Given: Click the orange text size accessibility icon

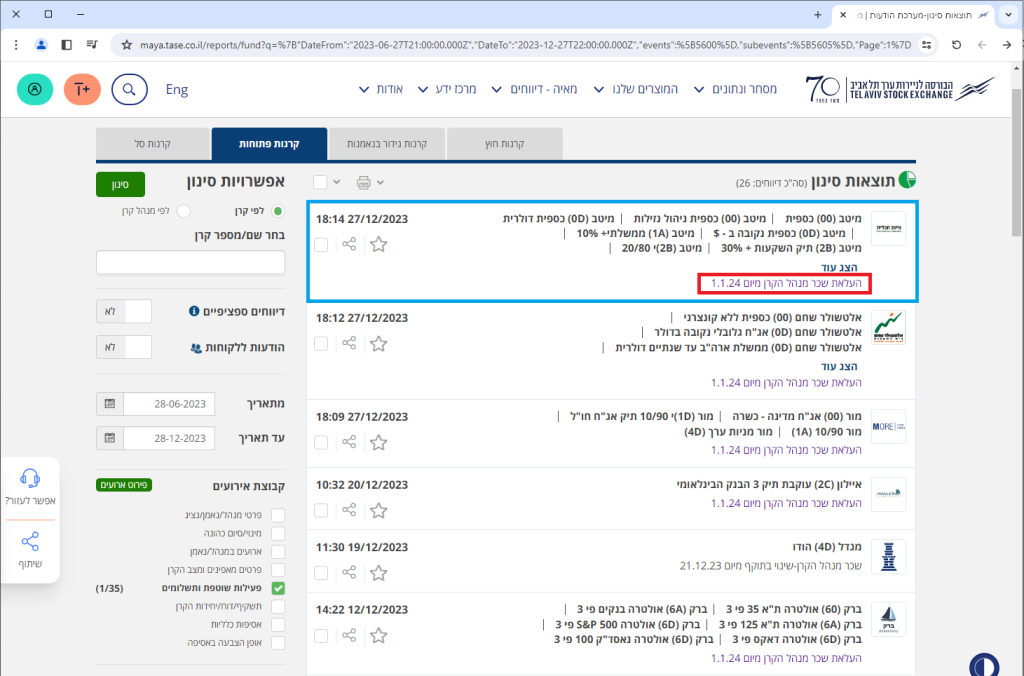Looking at the screenshot, I should coord(82,89).
